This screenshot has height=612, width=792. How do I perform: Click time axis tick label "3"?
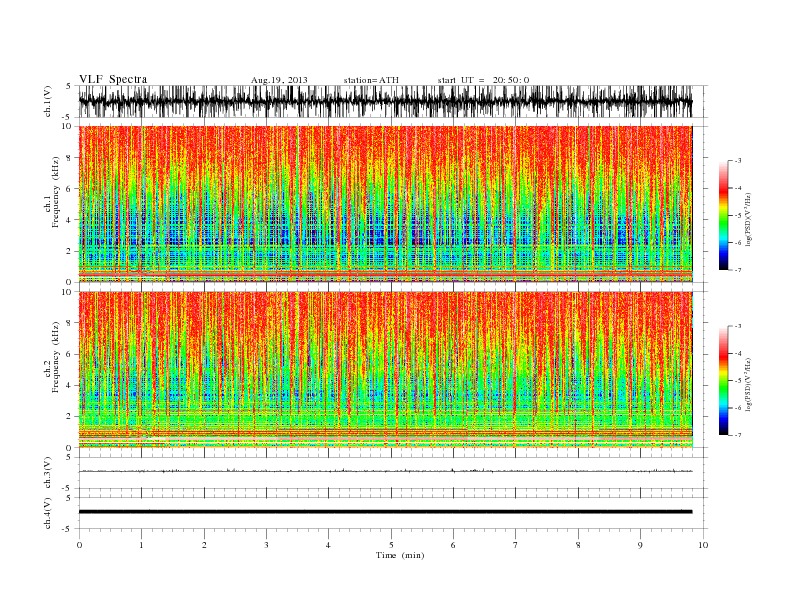coord(266,545)
